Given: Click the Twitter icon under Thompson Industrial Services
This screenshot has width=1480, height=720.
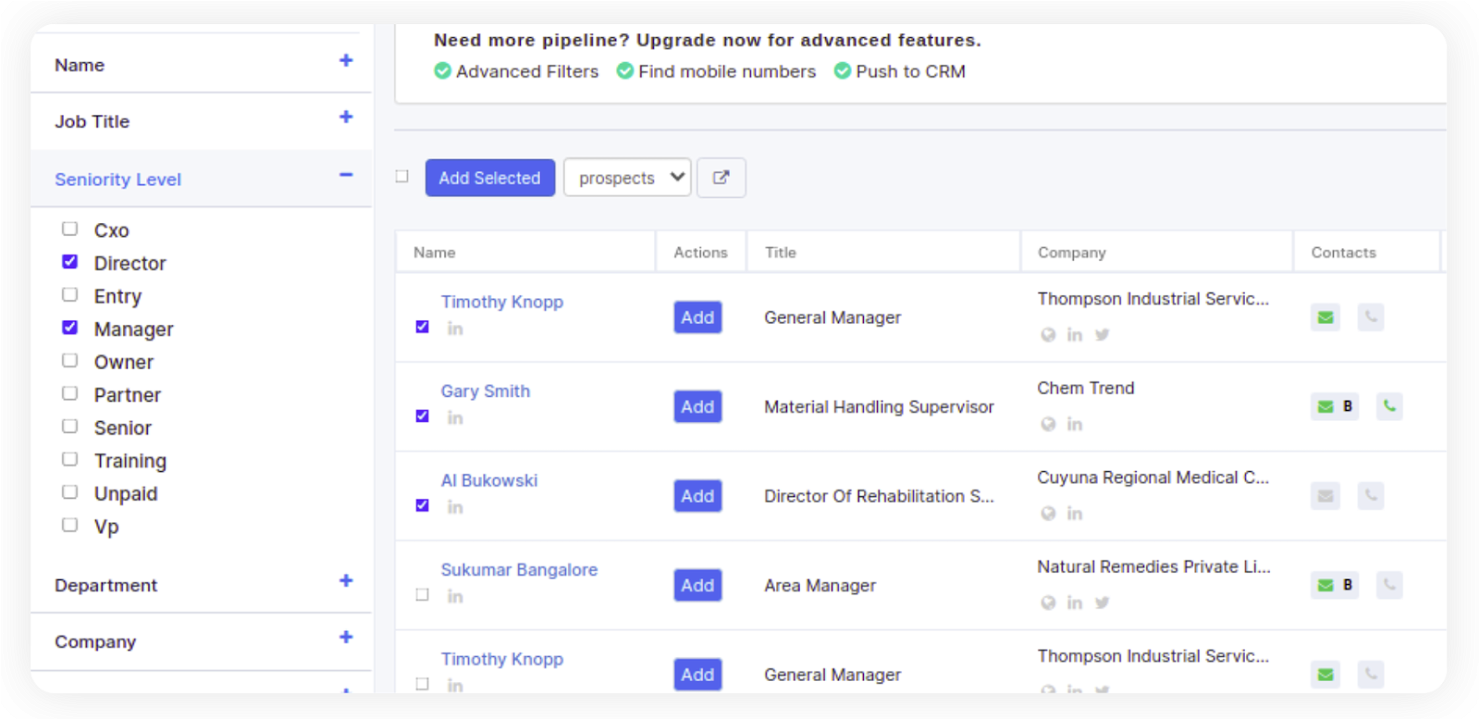Looking at the screenshot, I should tap(1102, 335).
